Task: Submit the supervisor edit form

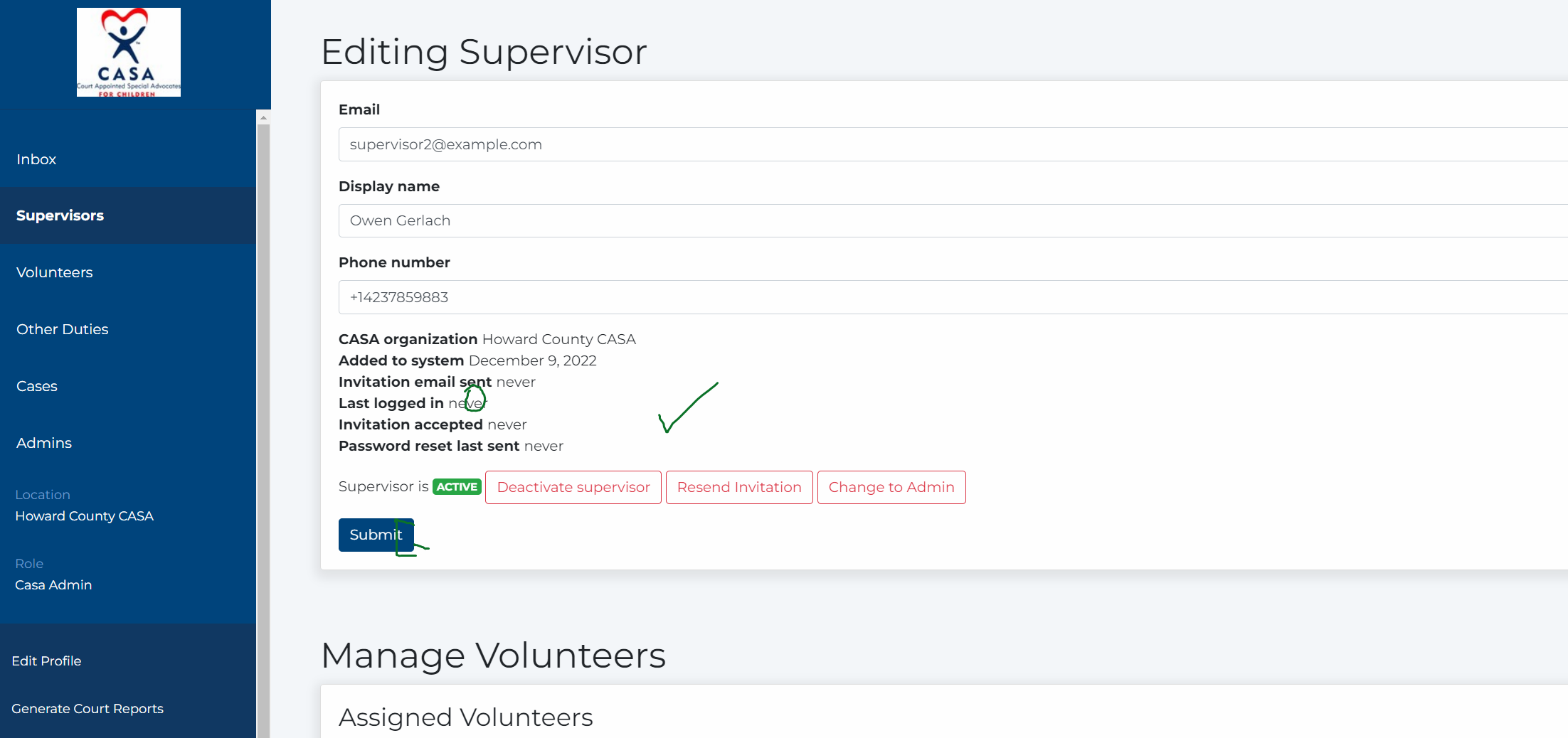Action: [376, 535]
